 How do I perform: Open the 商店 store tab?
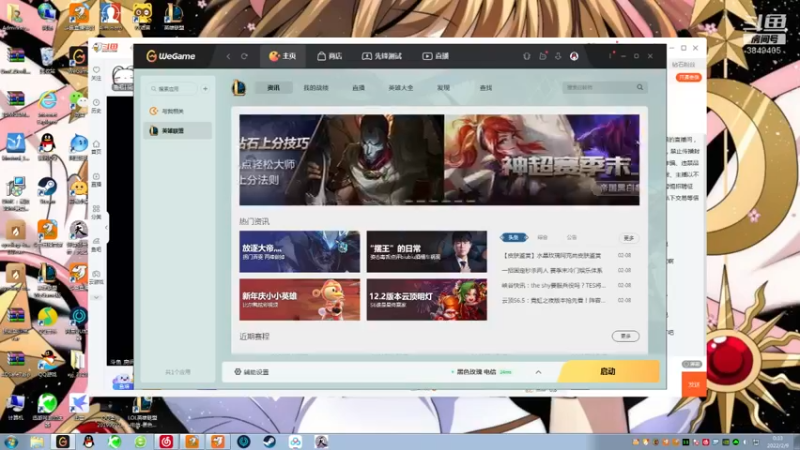point(330,56)
